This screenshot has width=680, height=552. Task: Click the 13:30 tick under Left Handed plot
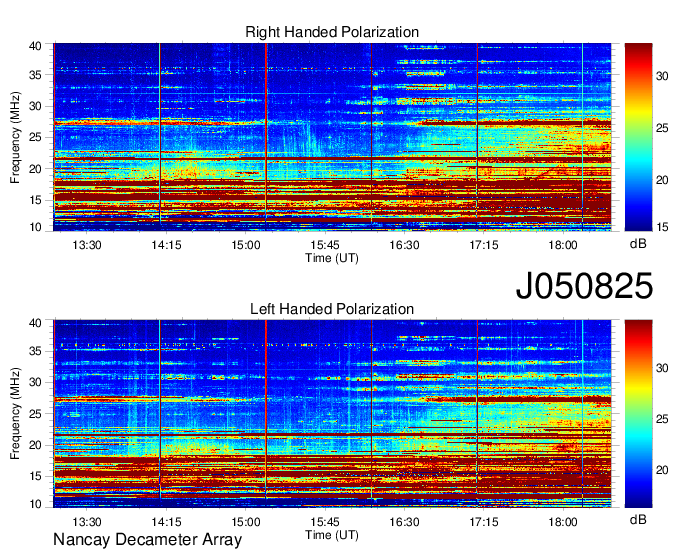[87, 522]
